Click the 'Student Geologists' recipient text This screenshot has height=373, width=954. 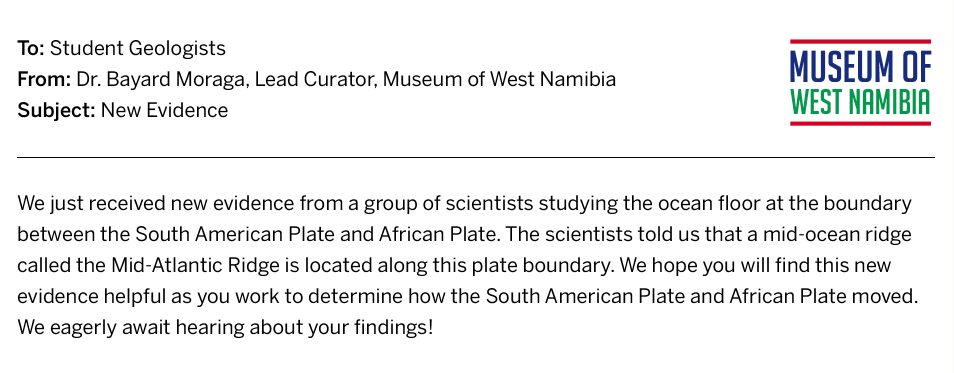tap(138, 49)
